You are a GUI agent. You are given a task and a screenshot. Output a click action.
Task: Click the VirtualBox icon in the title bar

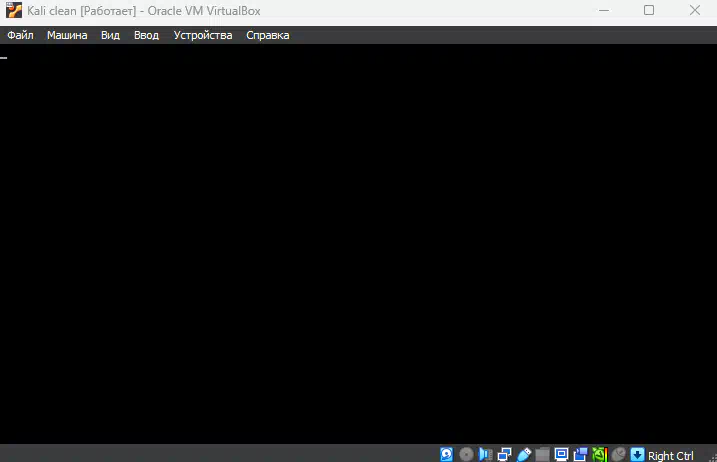click(x=14, y=10)
